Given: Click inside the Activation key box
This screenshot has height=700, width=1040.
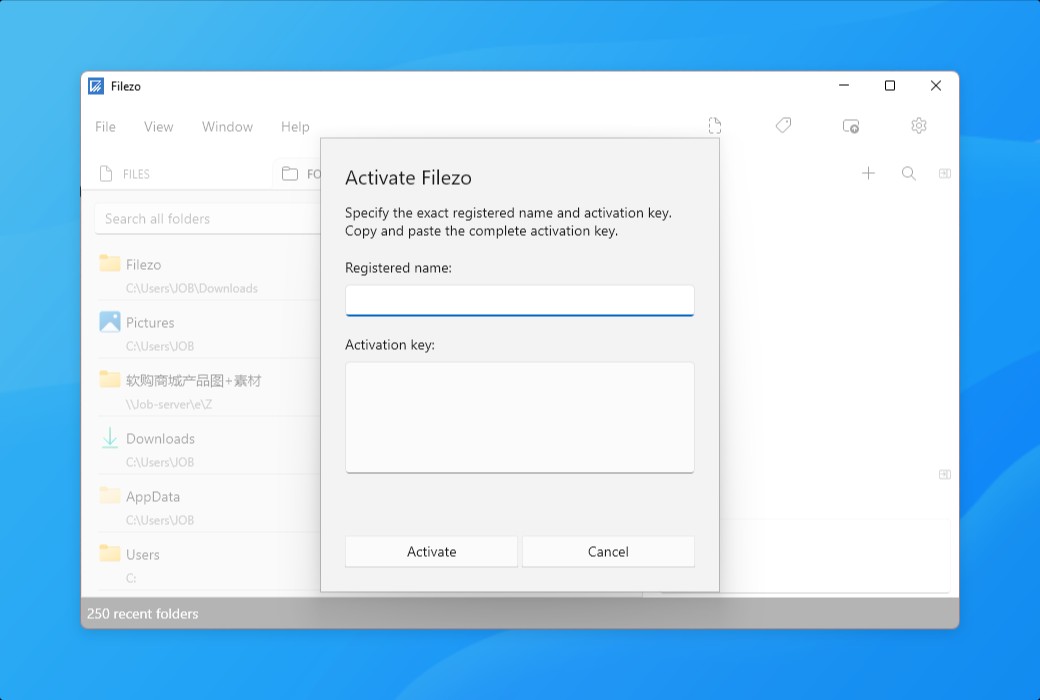Looking at the screenshot, I should [519, 417].
